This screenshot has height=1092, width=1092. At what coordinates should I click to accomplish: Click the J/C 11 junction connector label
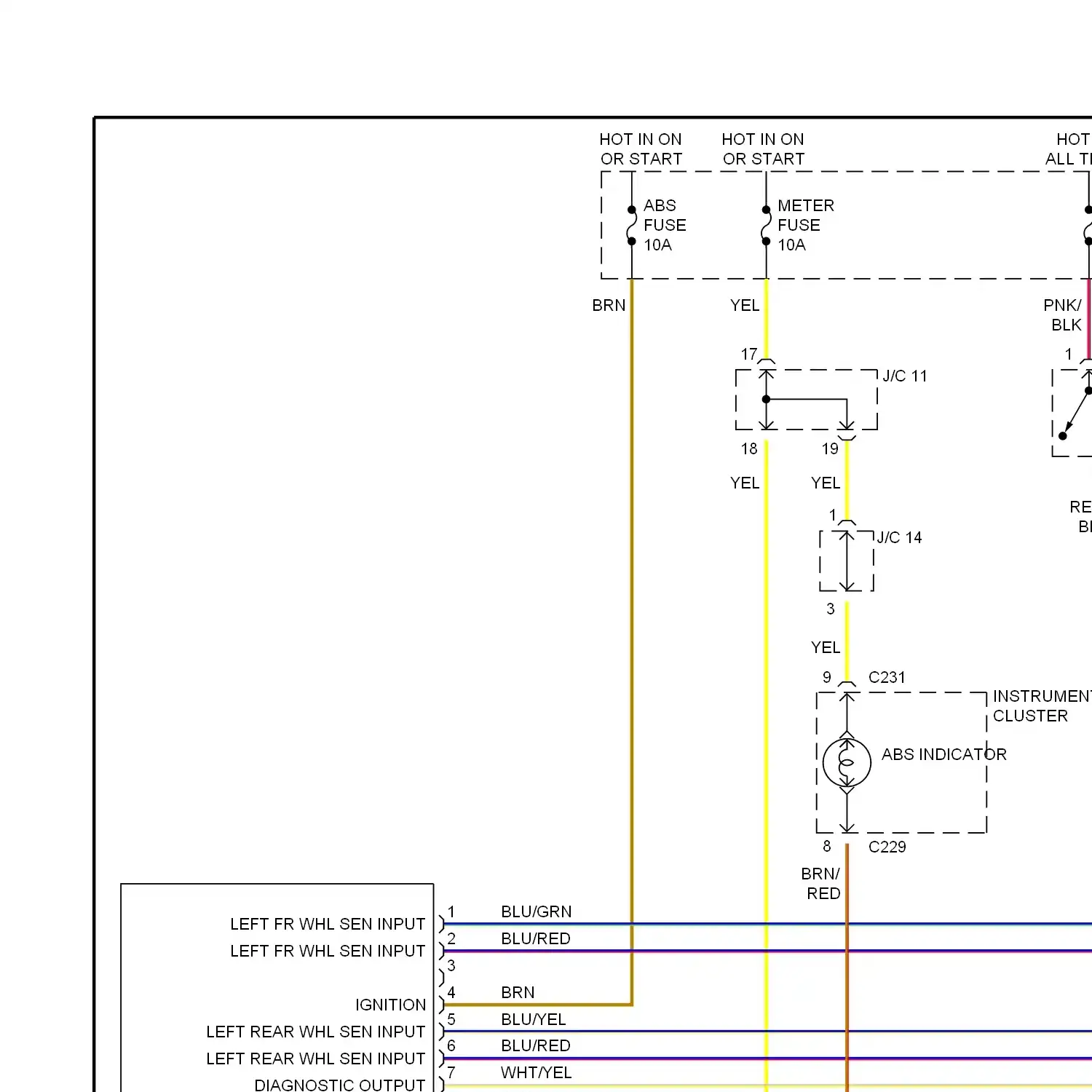coord(905,376)
